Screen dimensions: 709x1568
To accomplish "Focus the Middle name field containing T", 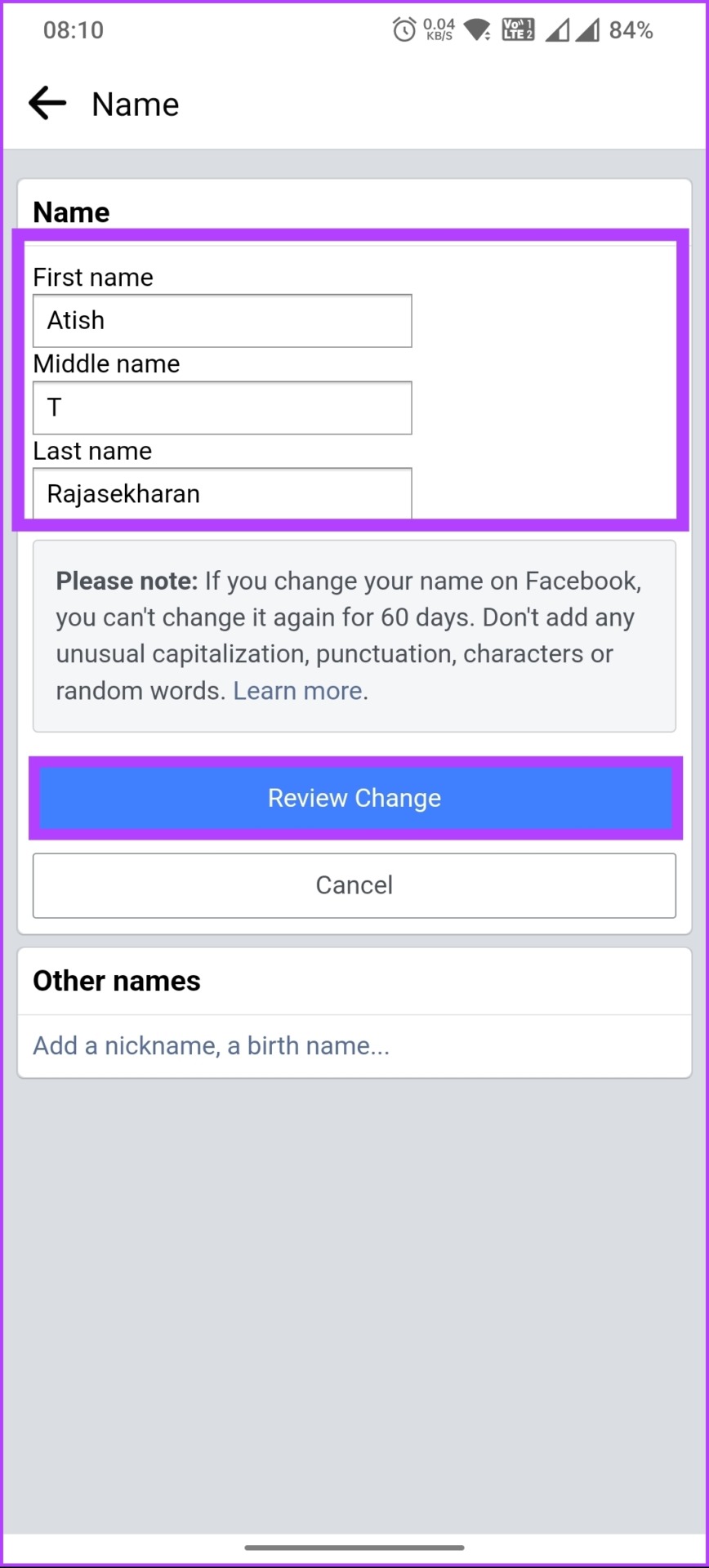I will click(222, 408).
